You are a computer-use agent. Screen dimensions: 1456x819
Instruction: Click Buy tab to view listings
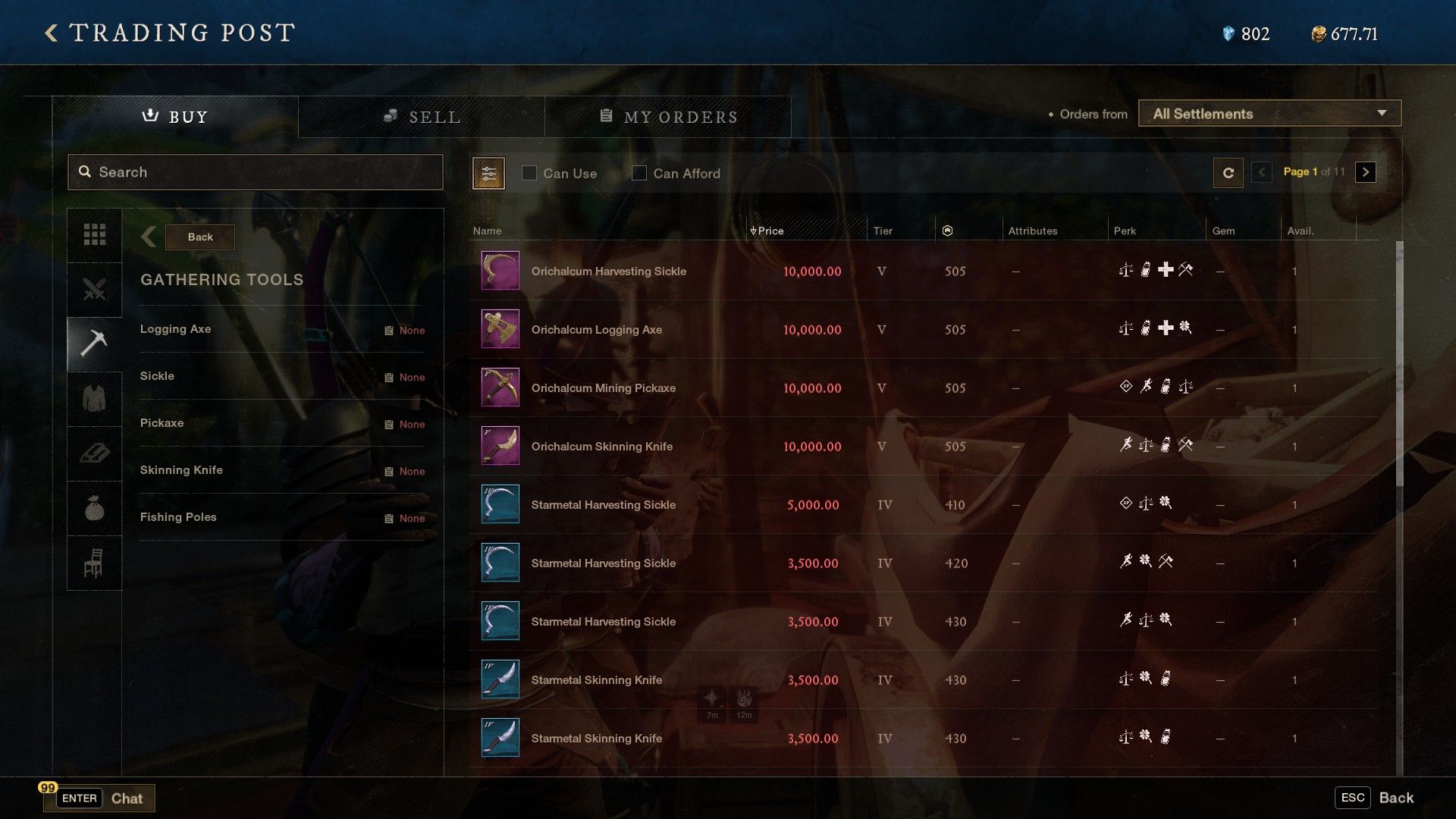[x=175, y=117]
